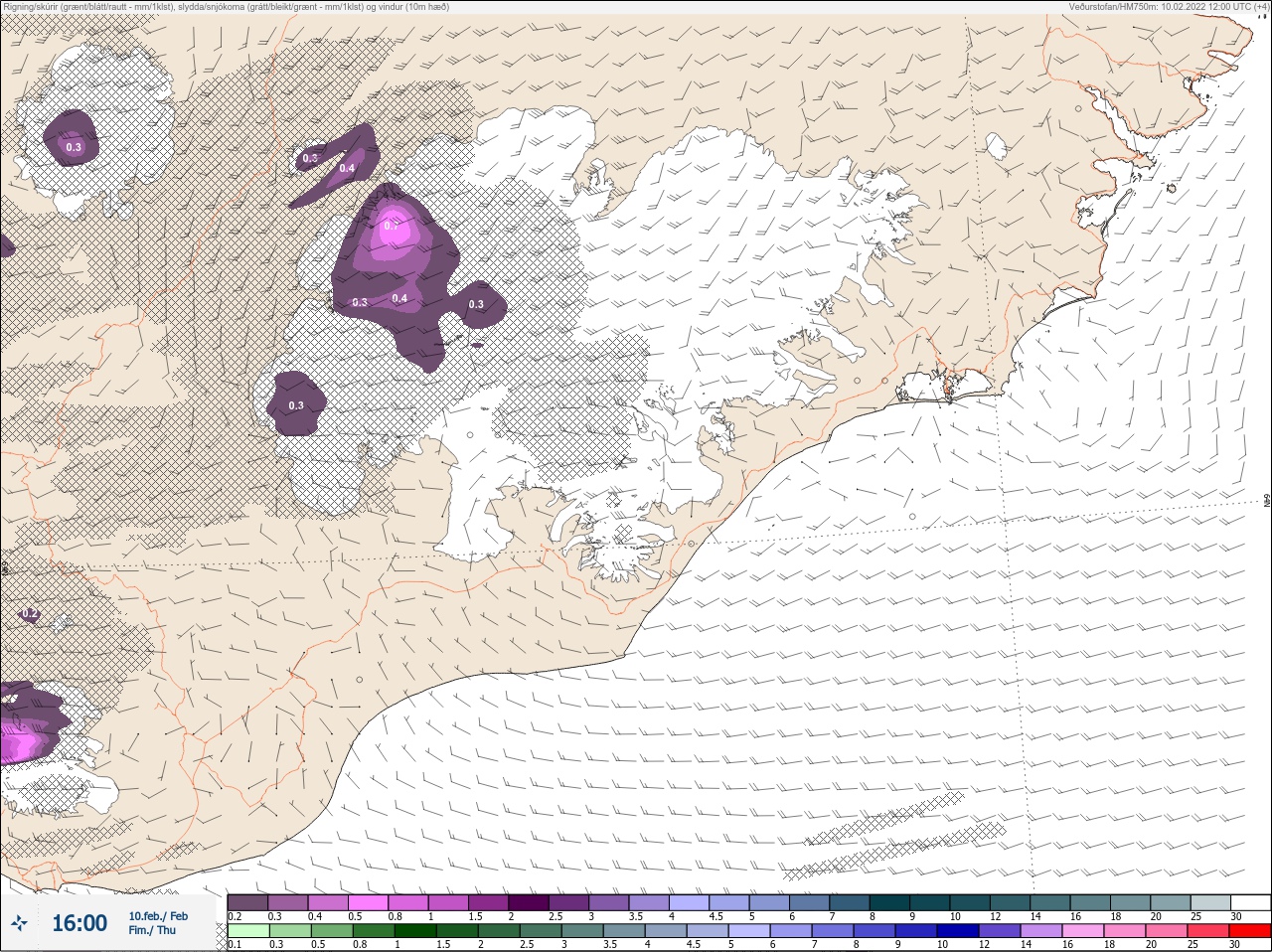The height and width of the screenshot is (952, 1272).
Task: Select the lower legend 3 grey-green swatch
Action: [x=581, y=931]
